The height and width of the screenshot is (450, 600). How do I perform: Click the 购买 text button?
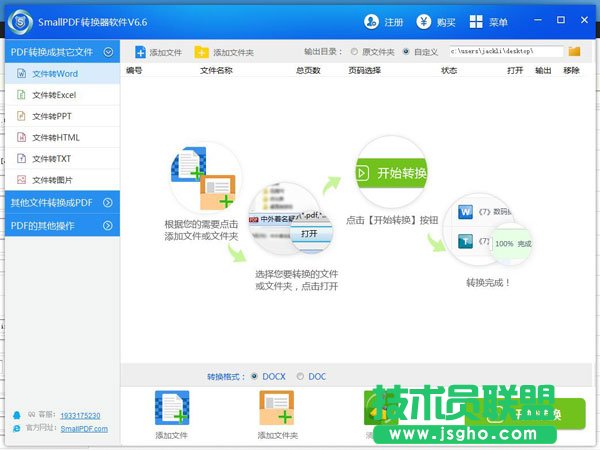(446, 22)
